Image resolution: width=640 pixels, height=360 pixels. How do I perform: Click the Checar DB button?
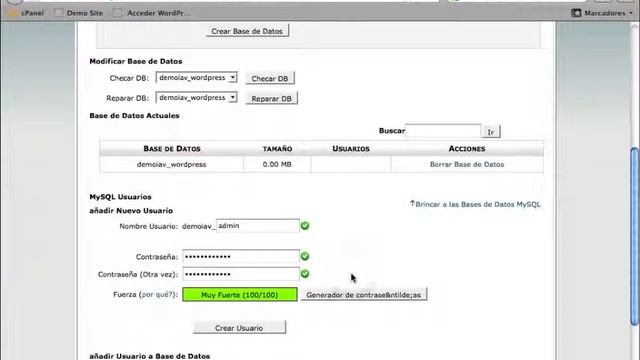270,78
